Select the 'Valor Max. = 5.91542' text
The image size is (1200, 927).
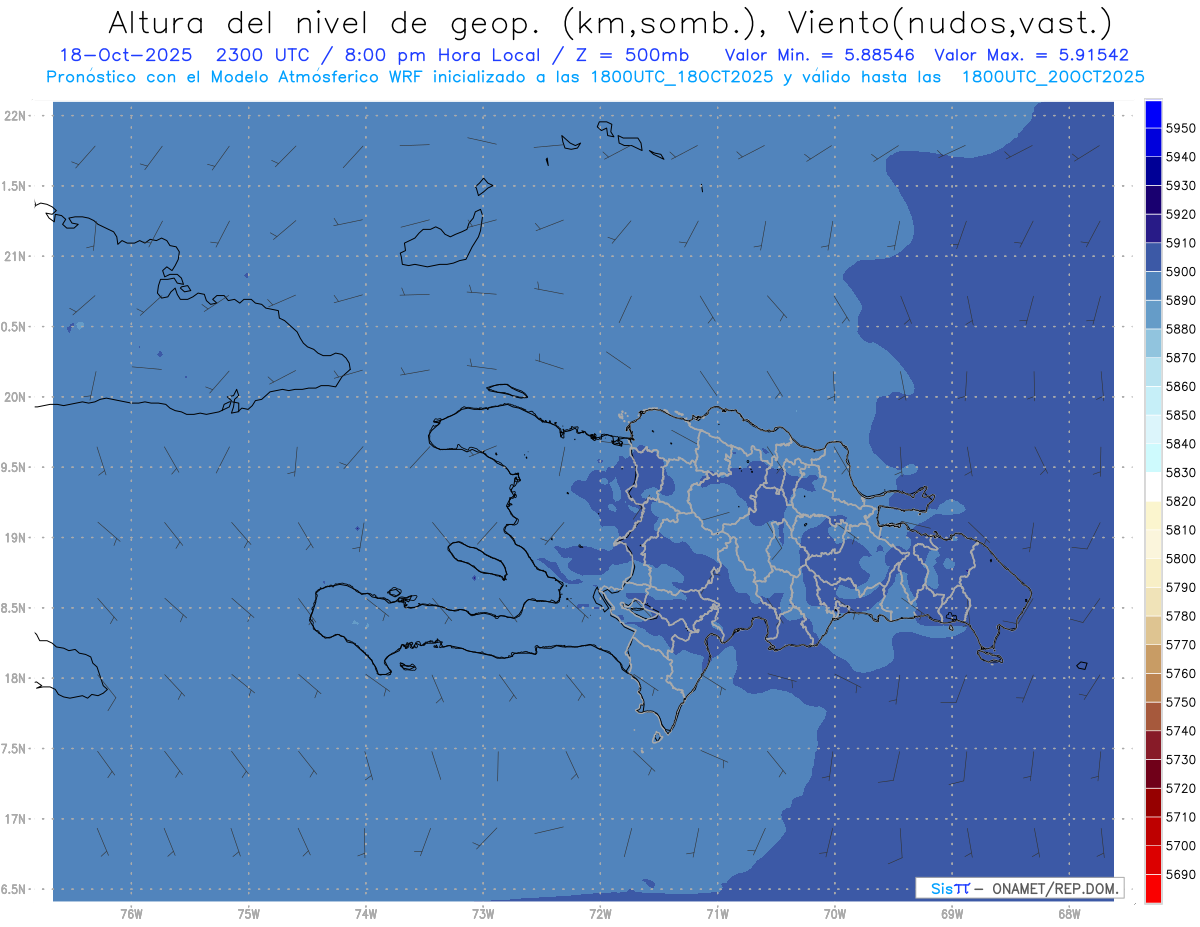(x=1031, y=55)
